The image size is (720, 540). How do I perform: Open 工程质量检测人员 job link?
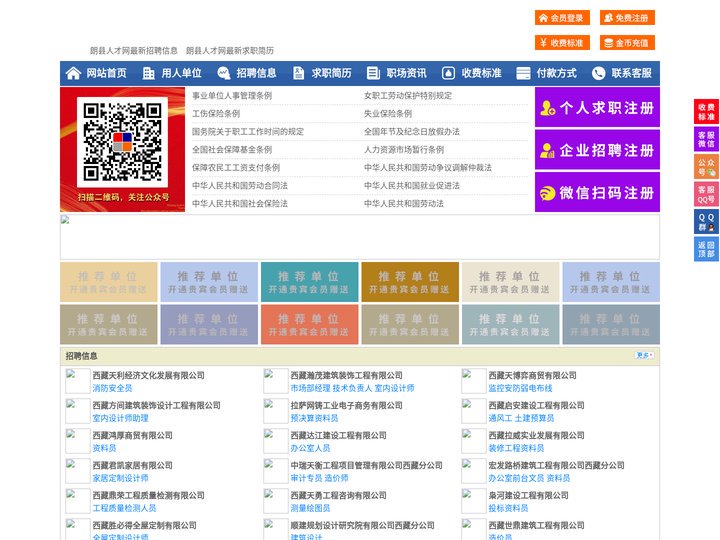tap(124, 508)
